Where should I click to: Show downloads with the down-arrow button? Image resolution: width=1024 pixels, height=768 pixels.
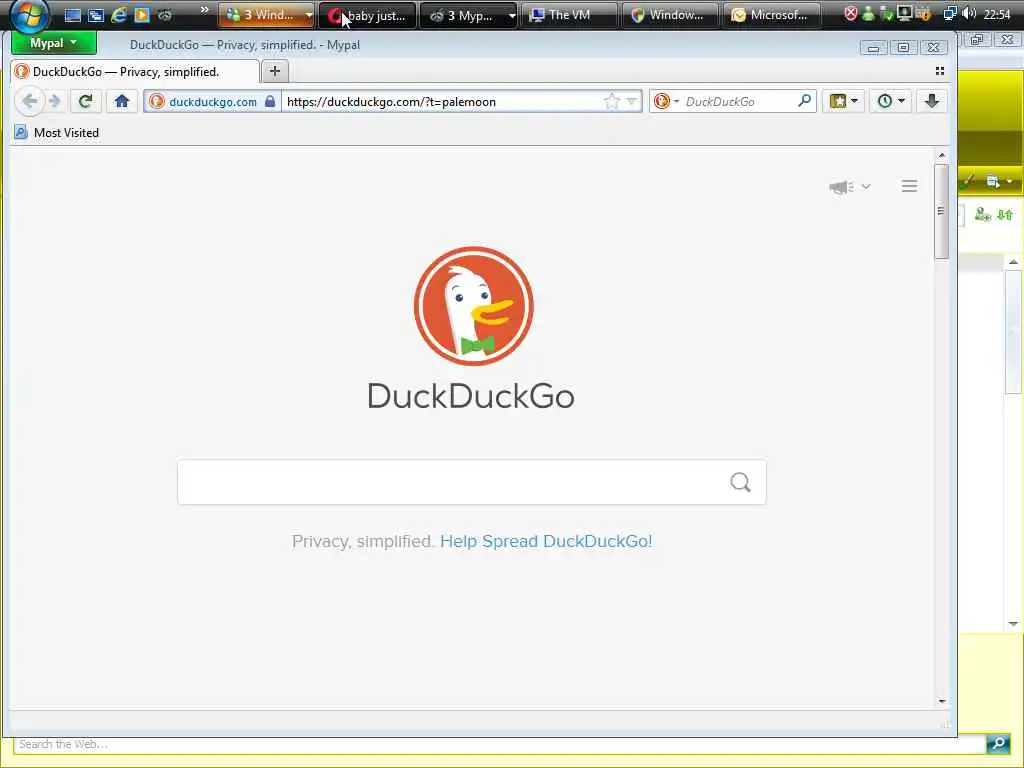click(932, 101)
